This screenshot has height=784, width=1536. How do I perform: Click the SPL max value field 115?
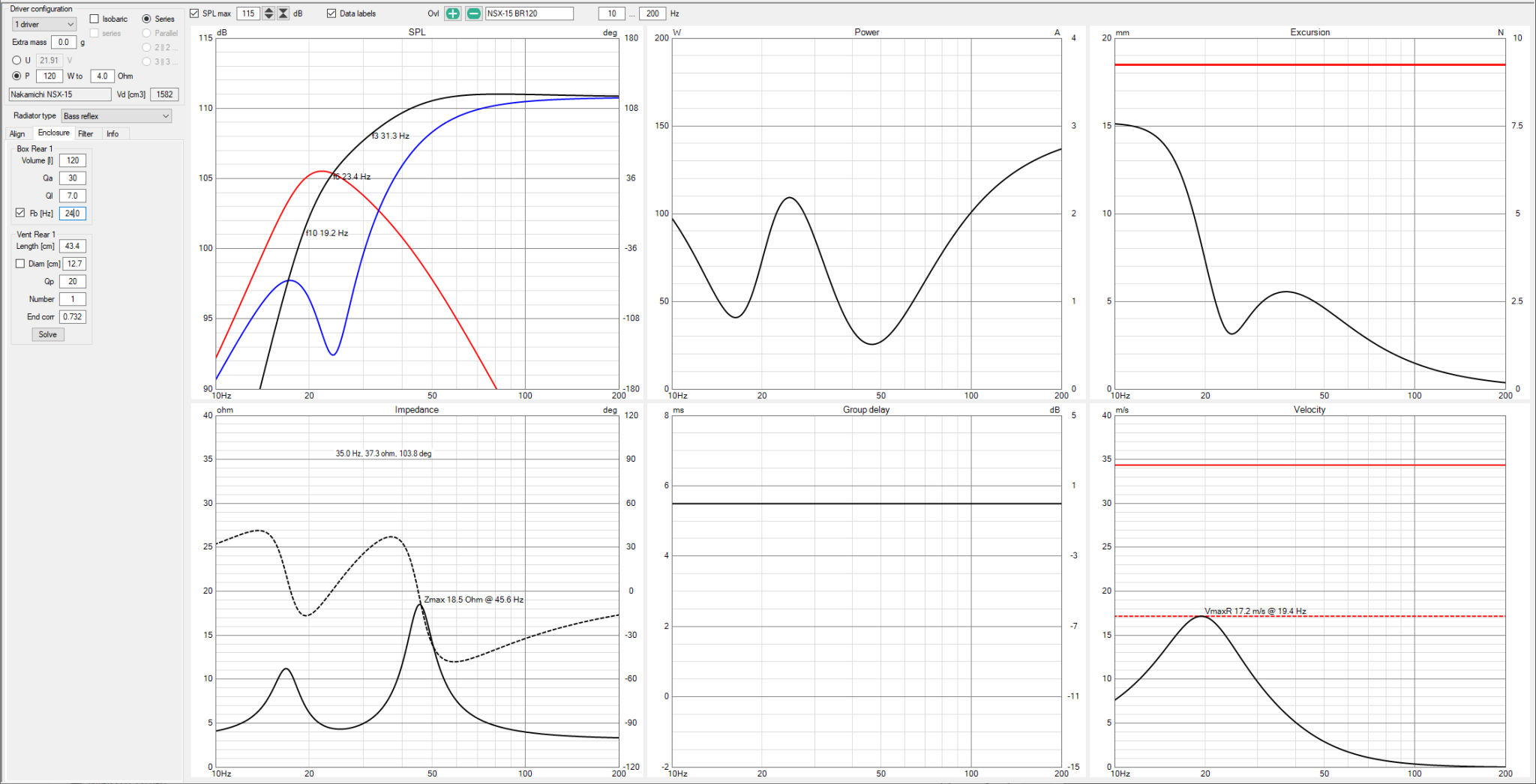[x=248, y=13]
